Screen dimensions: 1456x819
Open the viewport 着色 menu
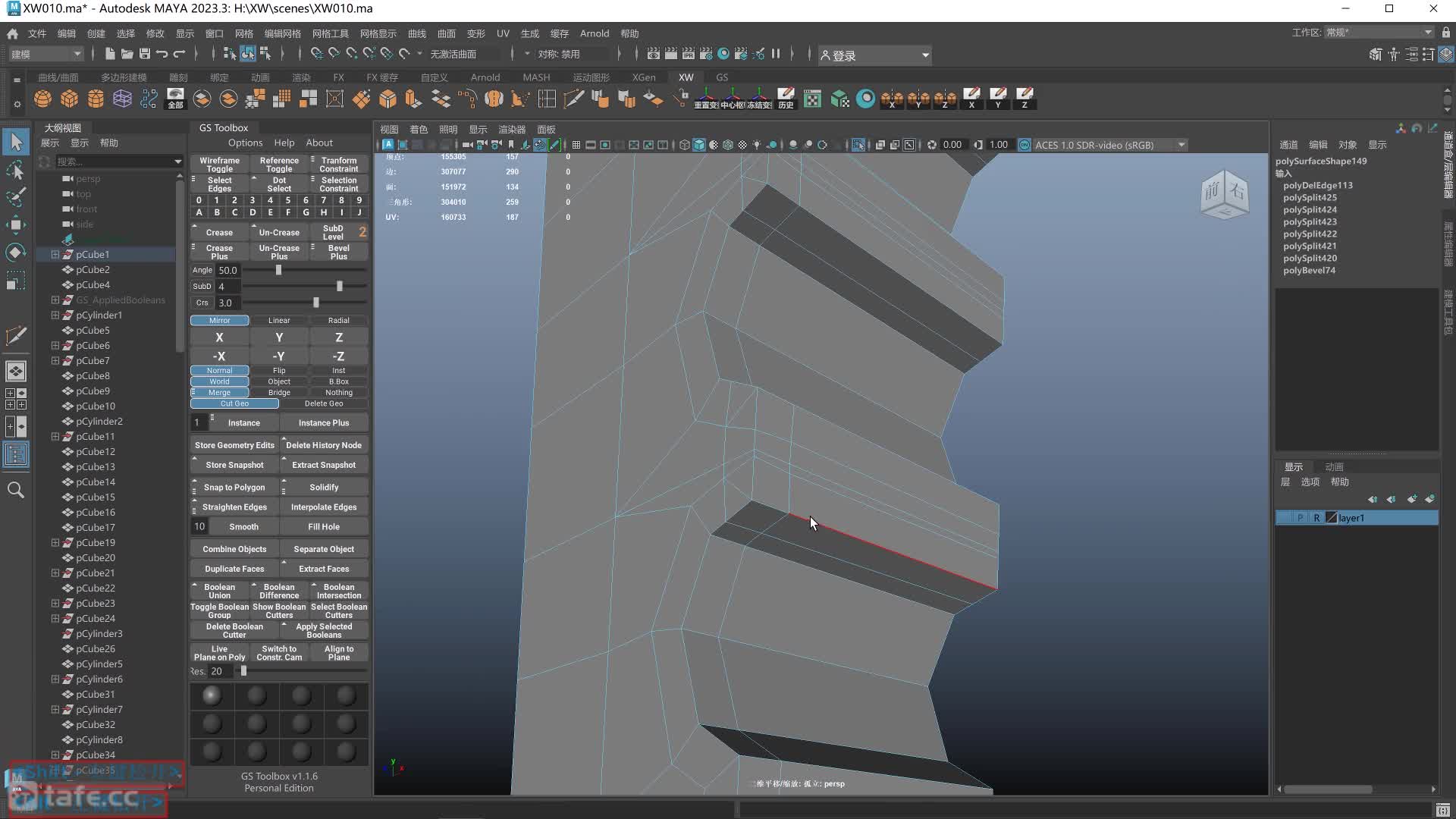(419, 130)
